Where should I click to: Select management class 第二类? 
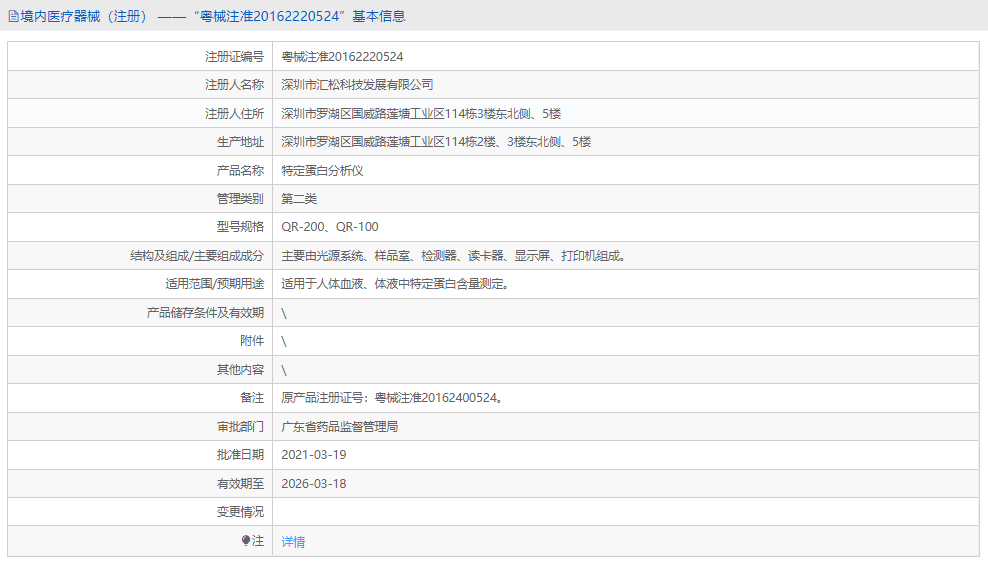pyautogui.click(x=299, y=199)
